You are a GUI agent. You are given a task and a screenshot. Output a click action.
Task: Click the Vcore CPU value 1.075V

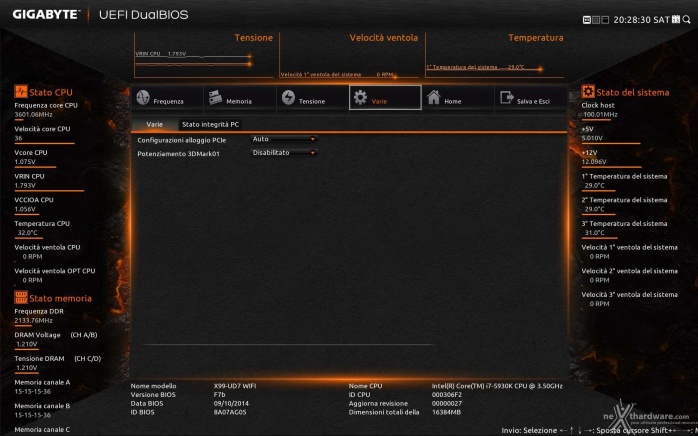point(25,162)
